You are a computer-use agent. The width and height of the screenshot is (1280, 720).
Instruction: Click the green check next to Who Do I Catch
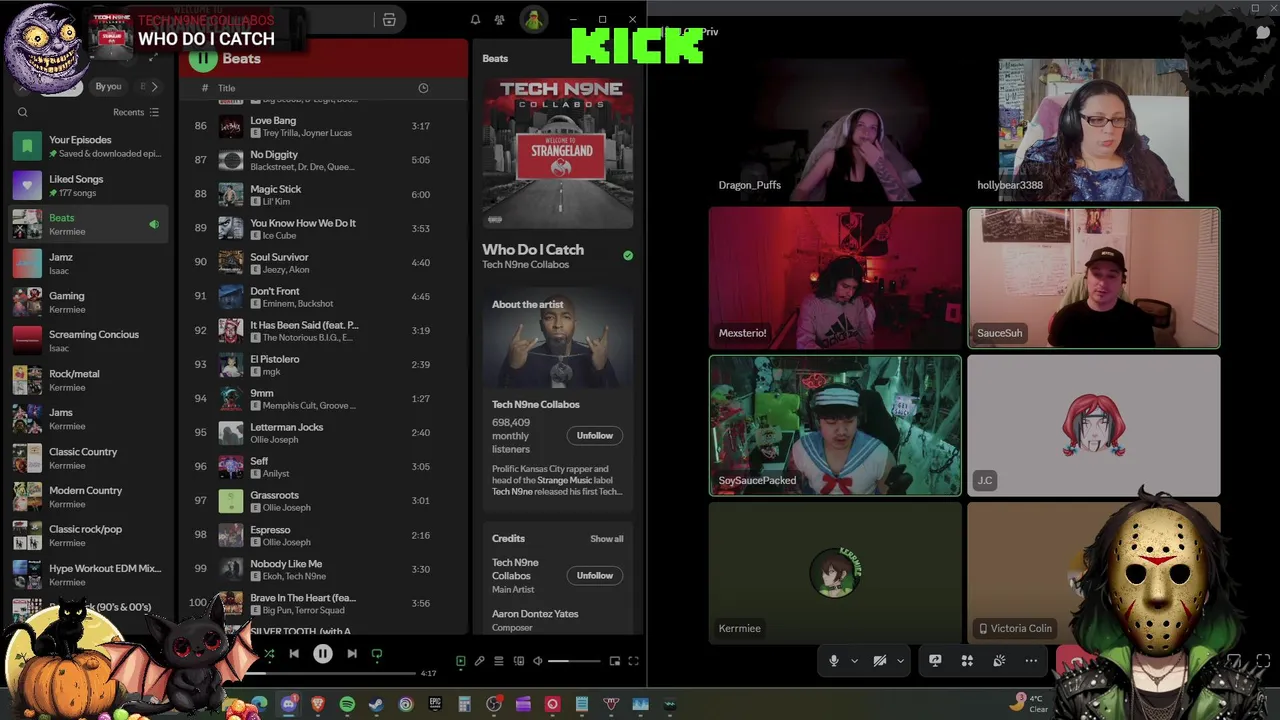click(628, 256)
